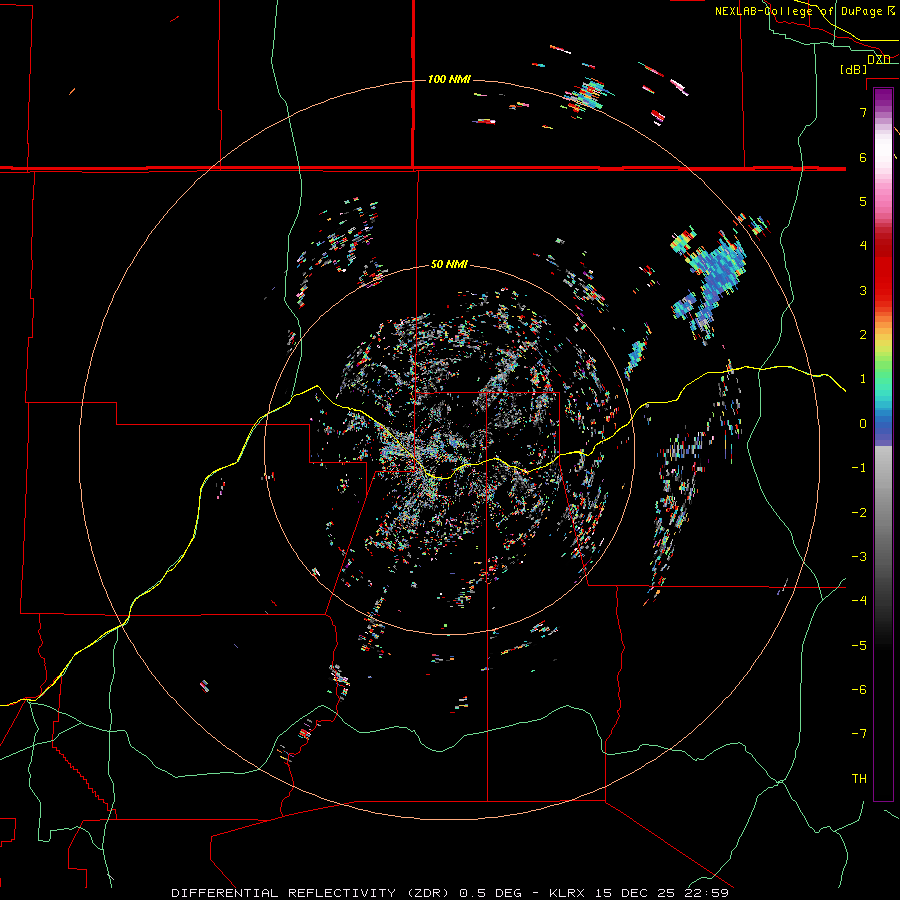Click the 7 dB scale label
Image resolution: width=900 pixels, height=900 pixels.
point(863,112)
